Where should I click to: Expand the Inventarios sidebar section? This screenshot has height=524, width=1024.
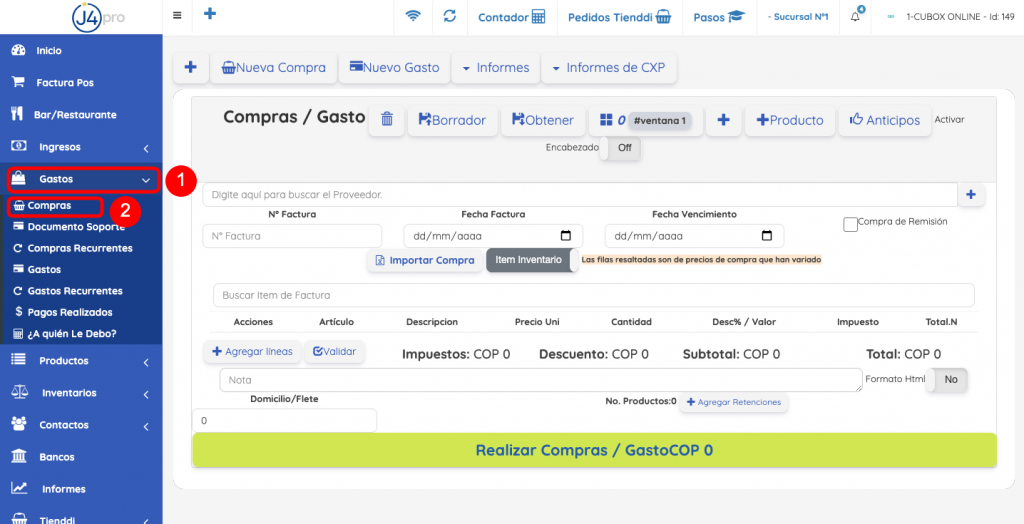81,393
